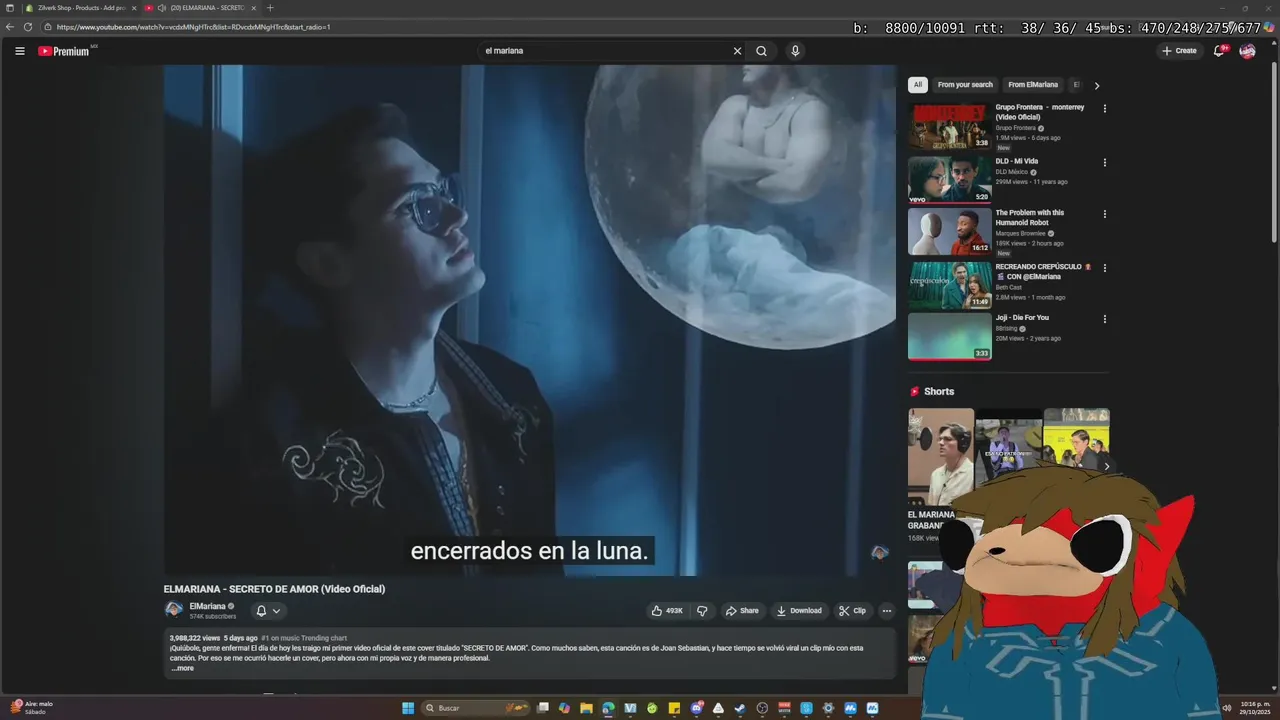Open Task View in the taskbar

(542, 708)
